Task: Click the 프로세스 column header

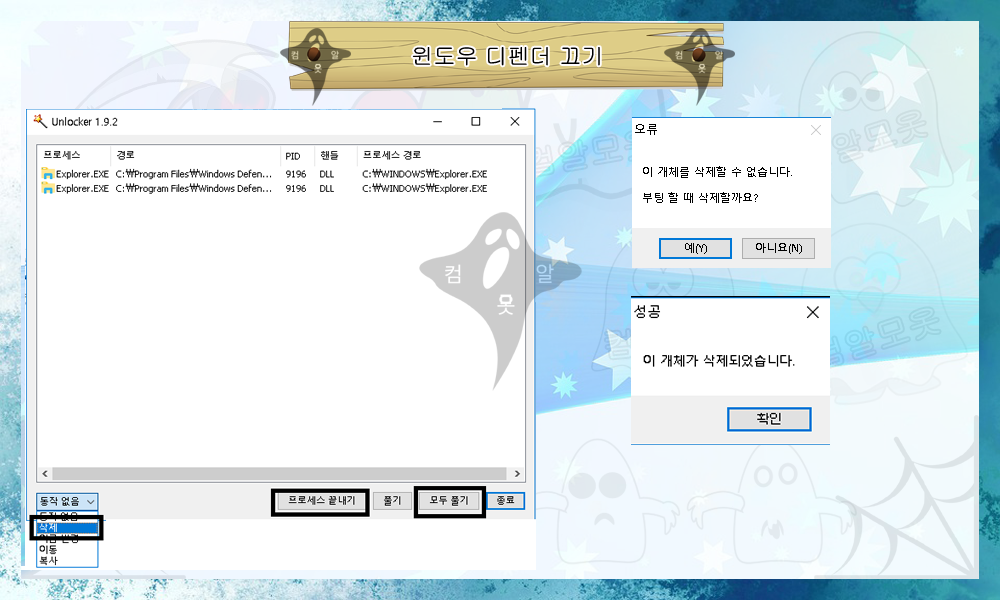Action: point(73,155)
